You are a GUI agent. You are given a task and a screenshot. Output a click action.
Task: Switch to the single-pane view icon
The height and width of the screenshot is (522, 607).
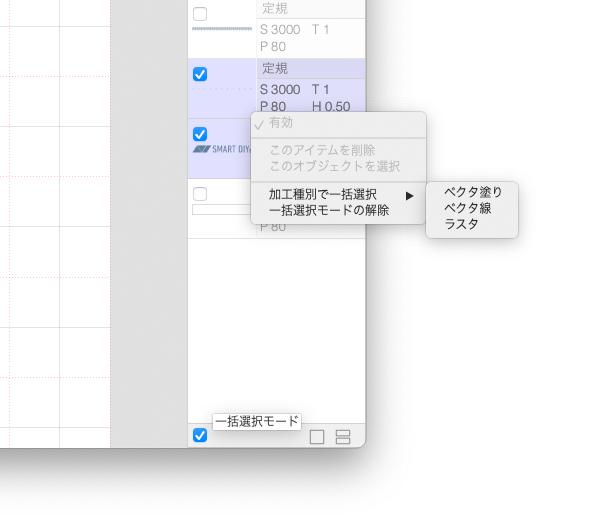(x=317, y=437)
